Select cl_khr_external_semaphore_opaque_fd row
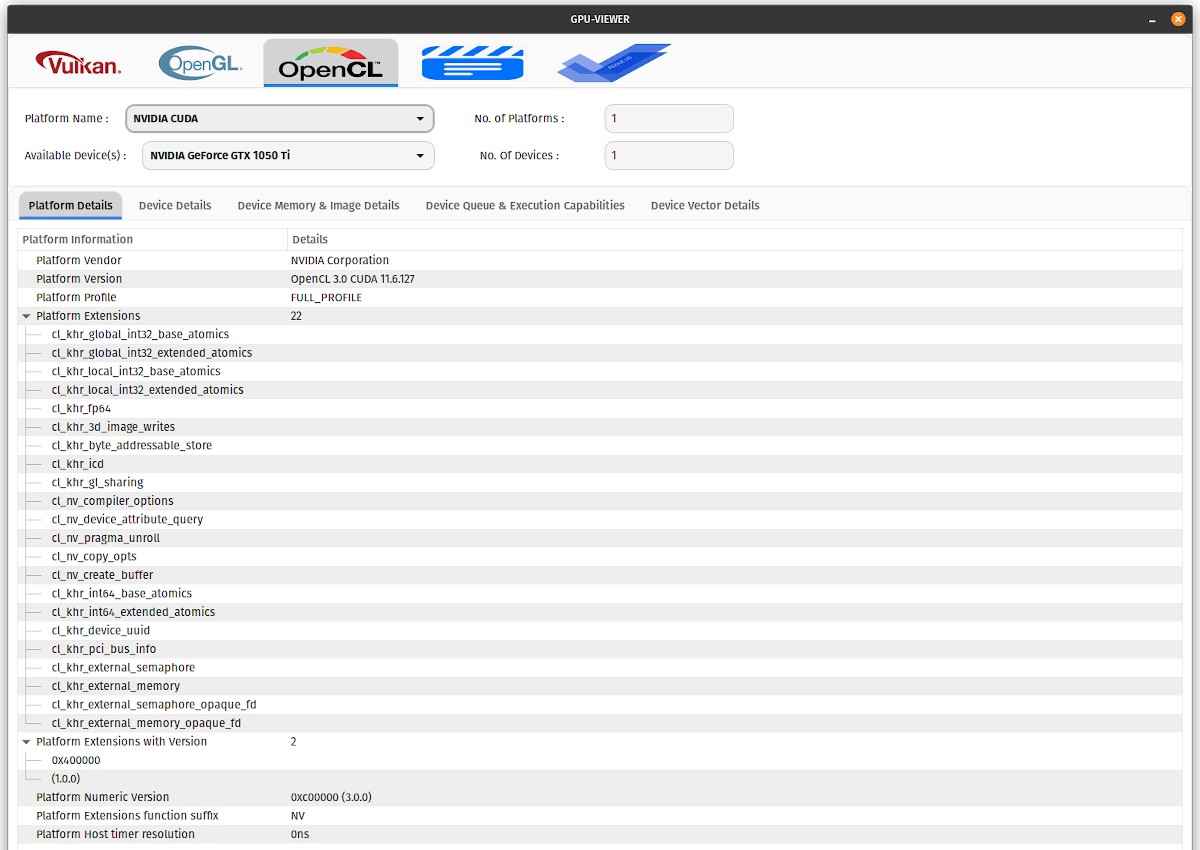The image size is (1200, 850). tap(600, 704)
